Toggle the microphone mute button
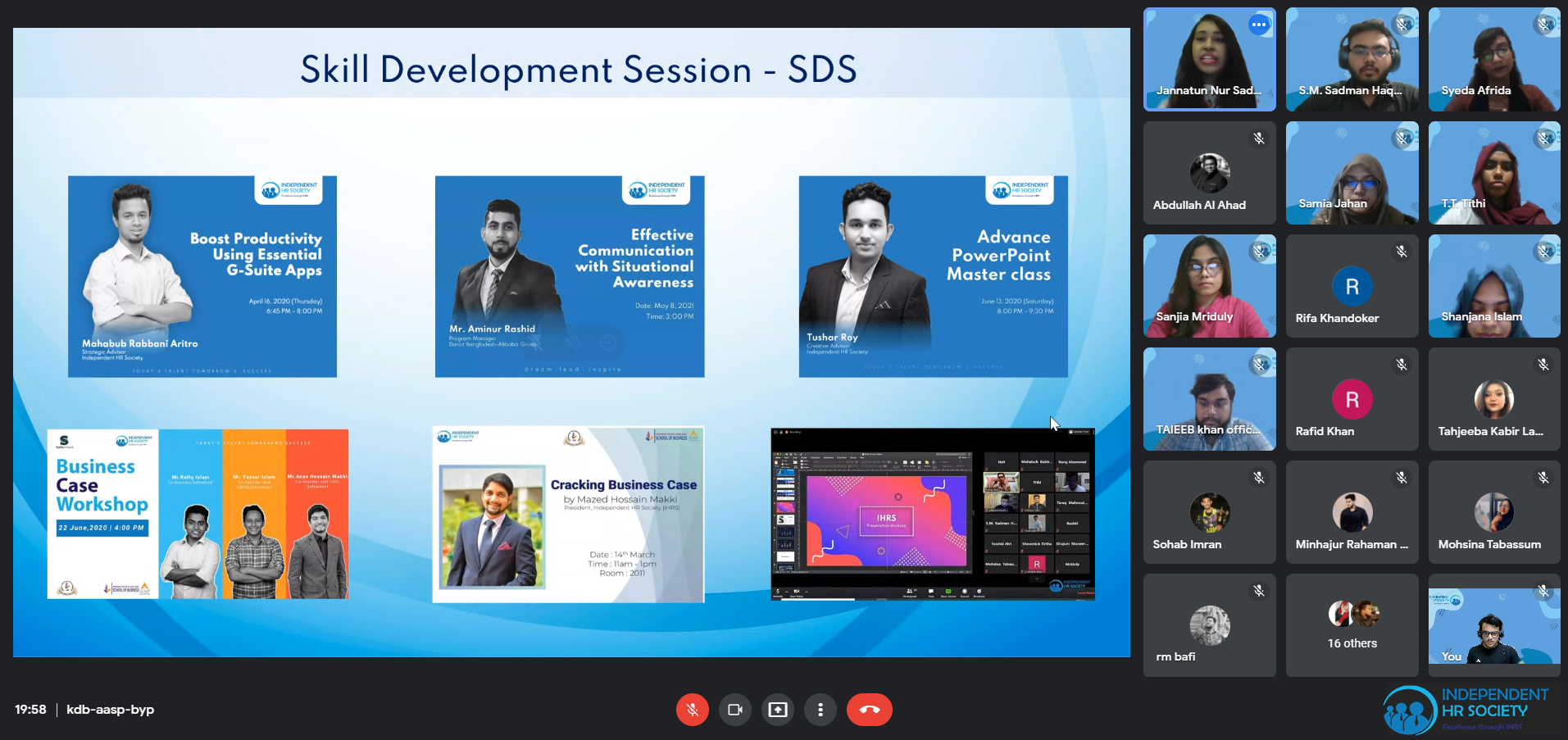Image resolution: width=1568 pixels, height=740 pixels. [693, 710]
